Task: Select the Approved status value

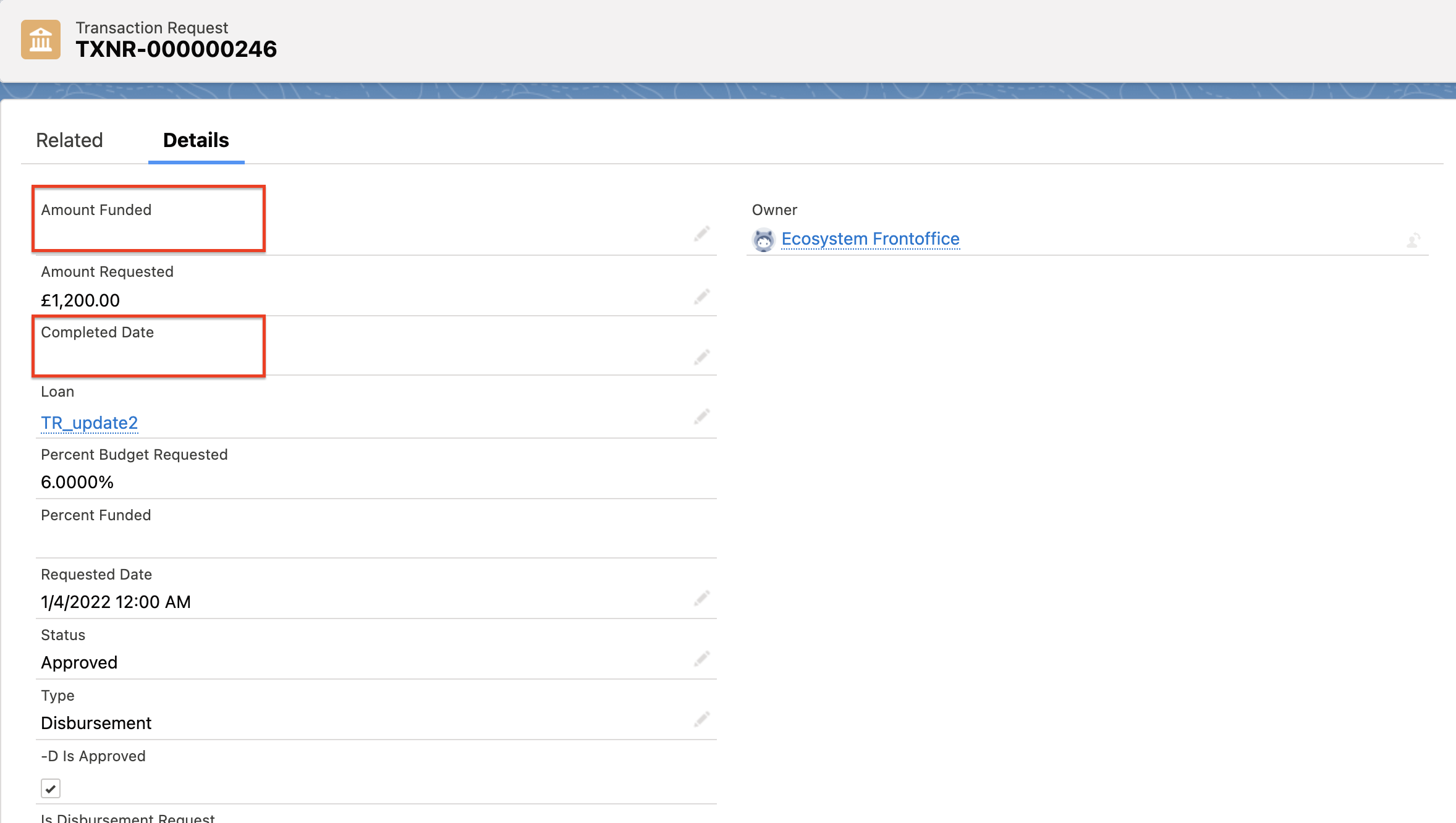Action: tap(79, 662)
